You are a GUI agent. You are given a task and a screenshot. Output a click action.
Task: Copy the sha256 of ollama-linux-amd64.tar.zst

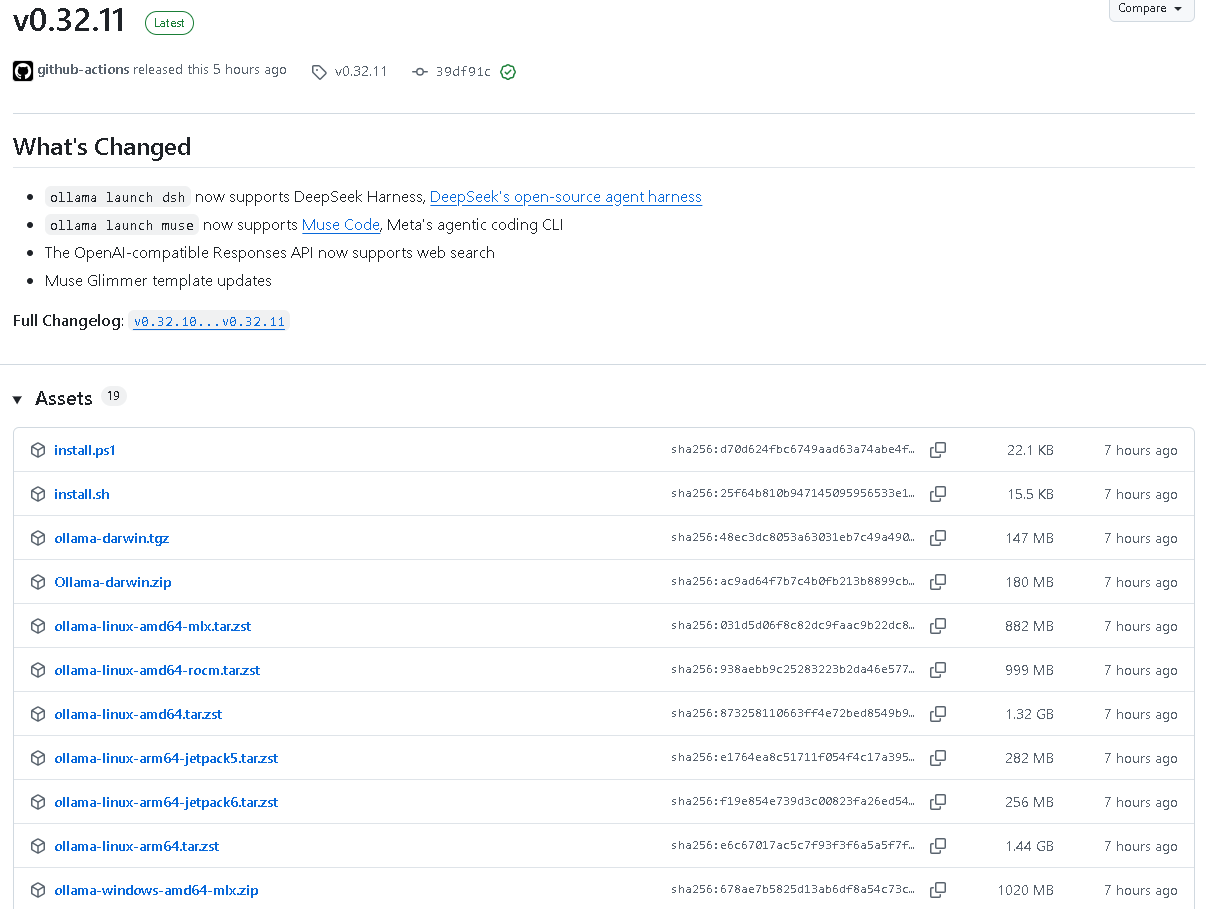938,714
